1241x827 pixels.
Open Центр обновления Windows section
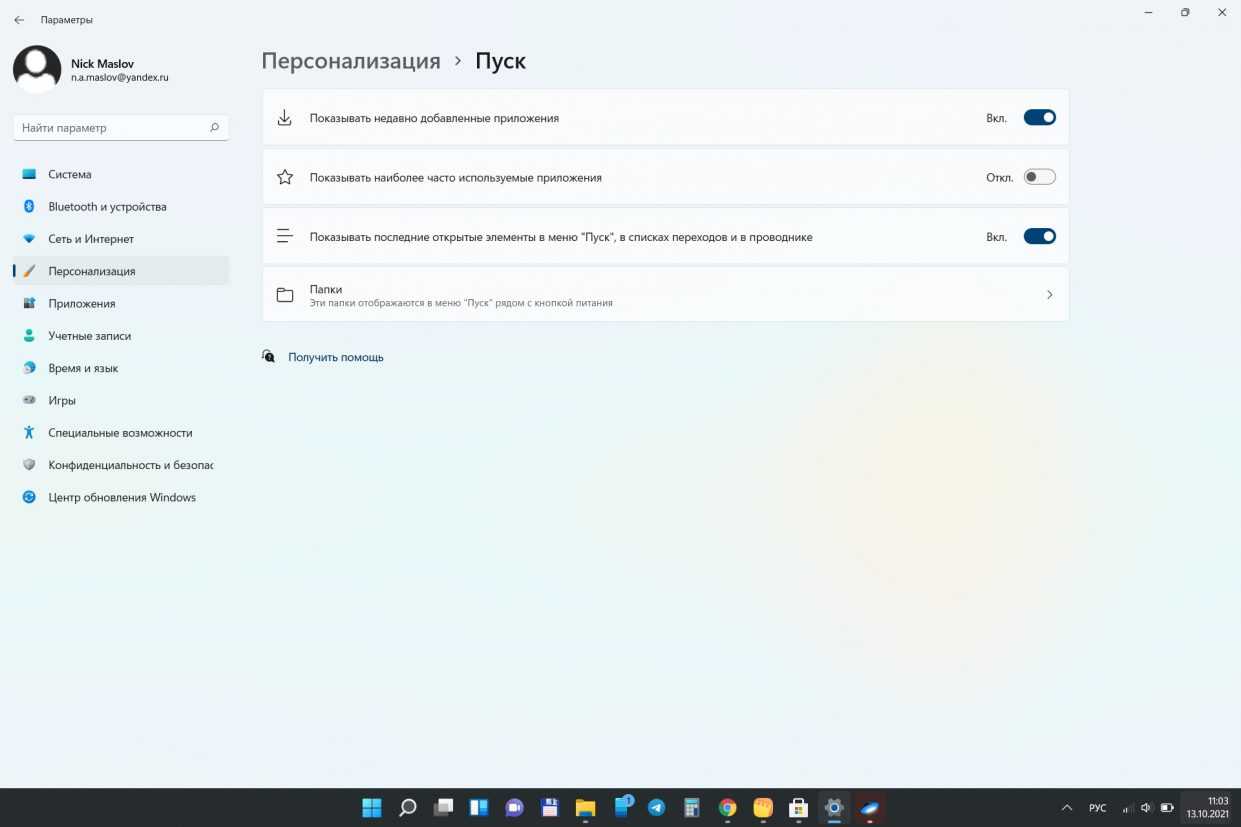[121, 497]
